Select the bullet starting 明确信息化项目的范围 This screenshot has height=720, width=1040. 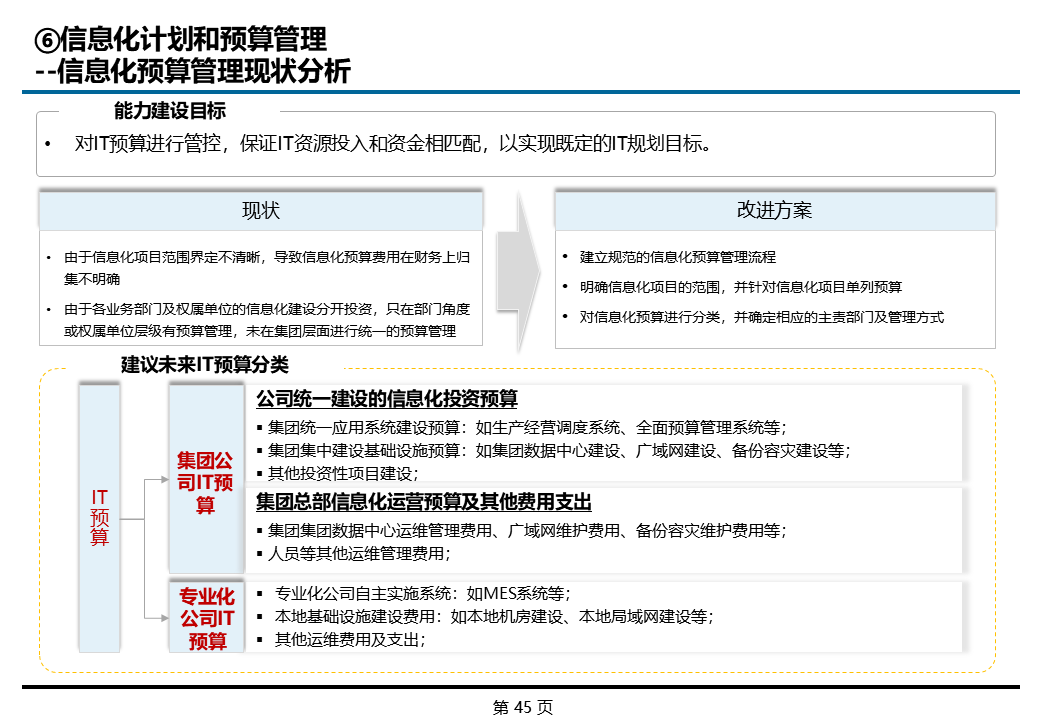click(x=741, y=287)
